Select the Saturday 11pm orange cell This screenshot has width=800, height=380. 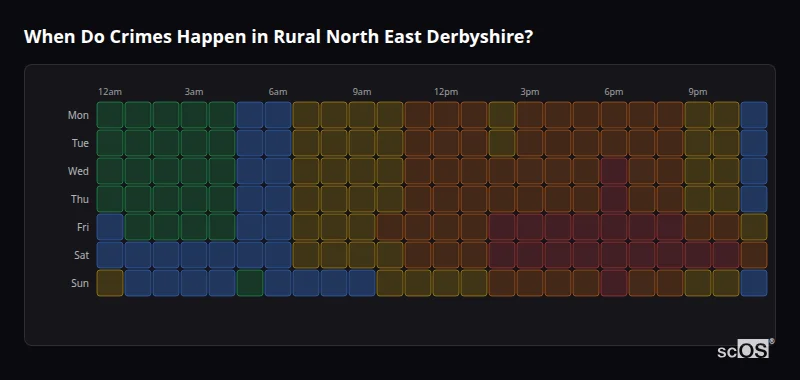(x=754, y=255)
